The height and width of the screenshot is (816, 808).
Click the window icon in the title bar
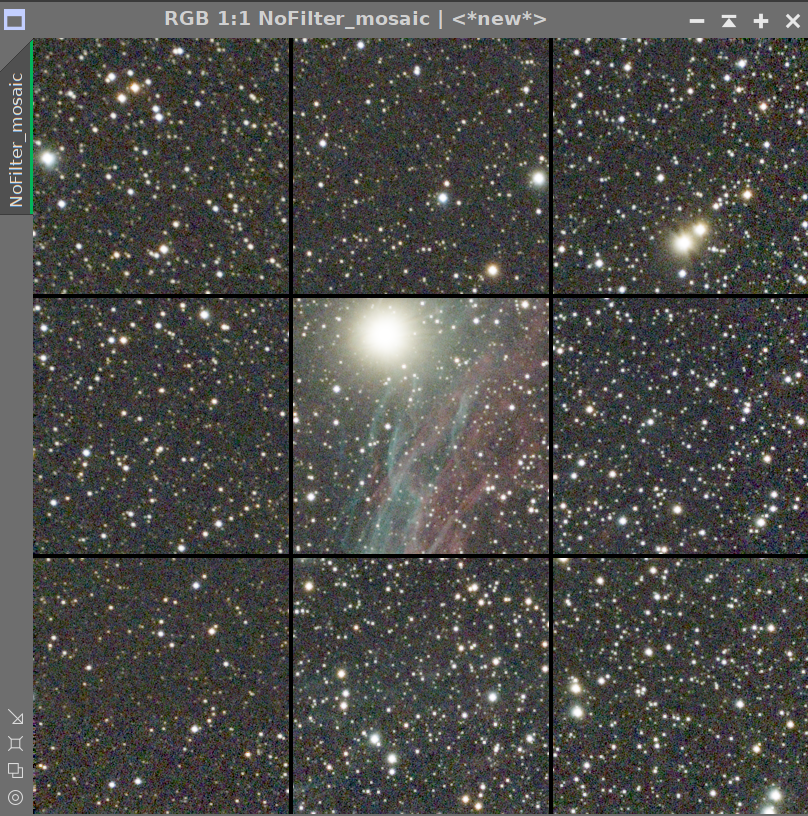[x=14, y=20]
